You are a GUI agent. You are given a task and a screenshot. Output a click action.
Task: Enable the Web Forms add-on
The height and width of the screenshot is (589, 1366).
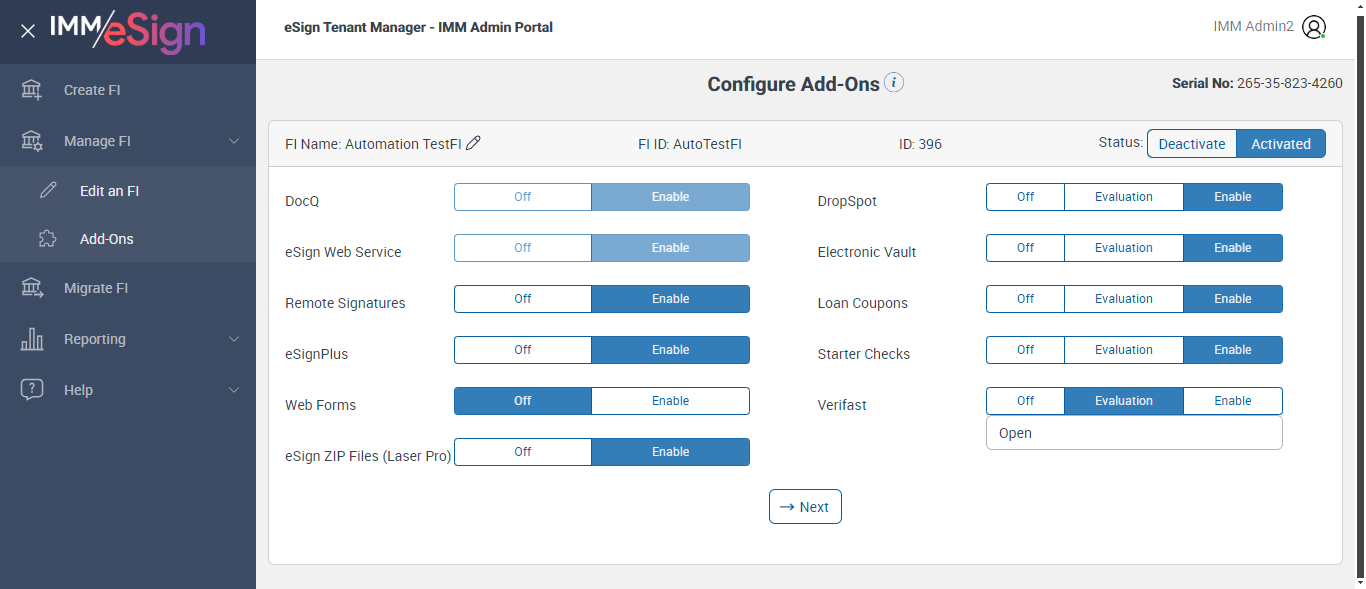pyautogui.click(x=670, y=401)
